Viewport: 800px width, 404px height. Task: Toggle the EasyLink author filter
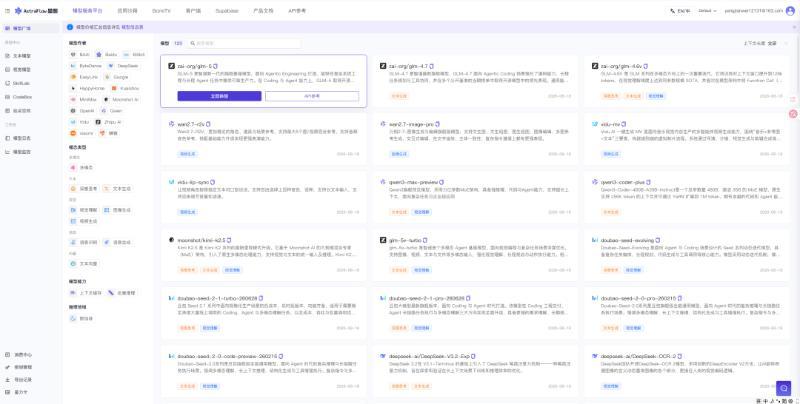click(84, 77)
